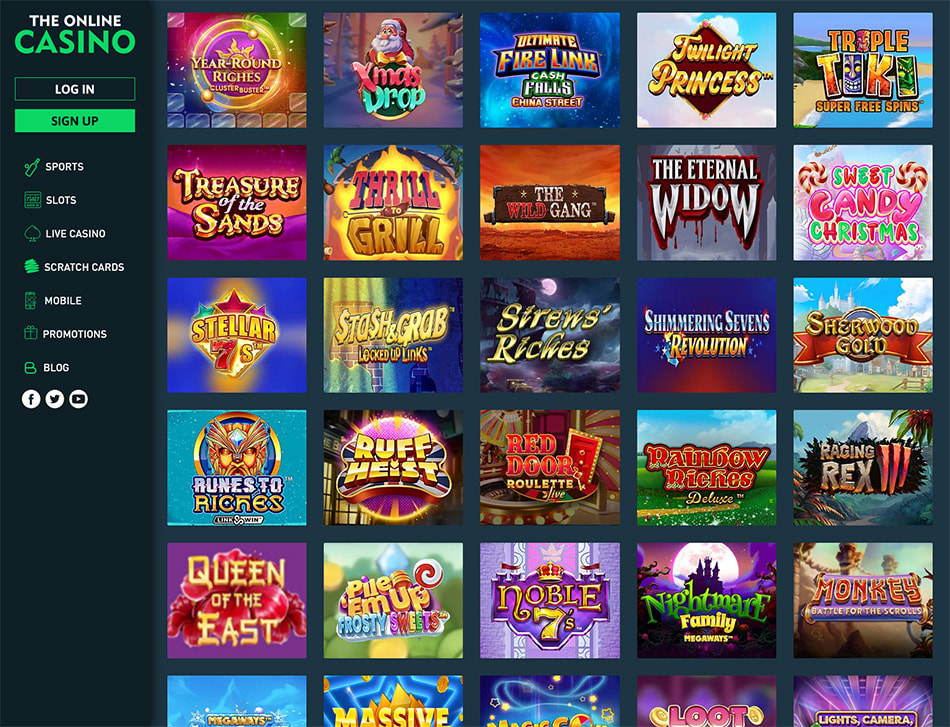Launch the Thrill to Grill slot
This screenshot has height=727, width=950.
(x=393, y=202)
